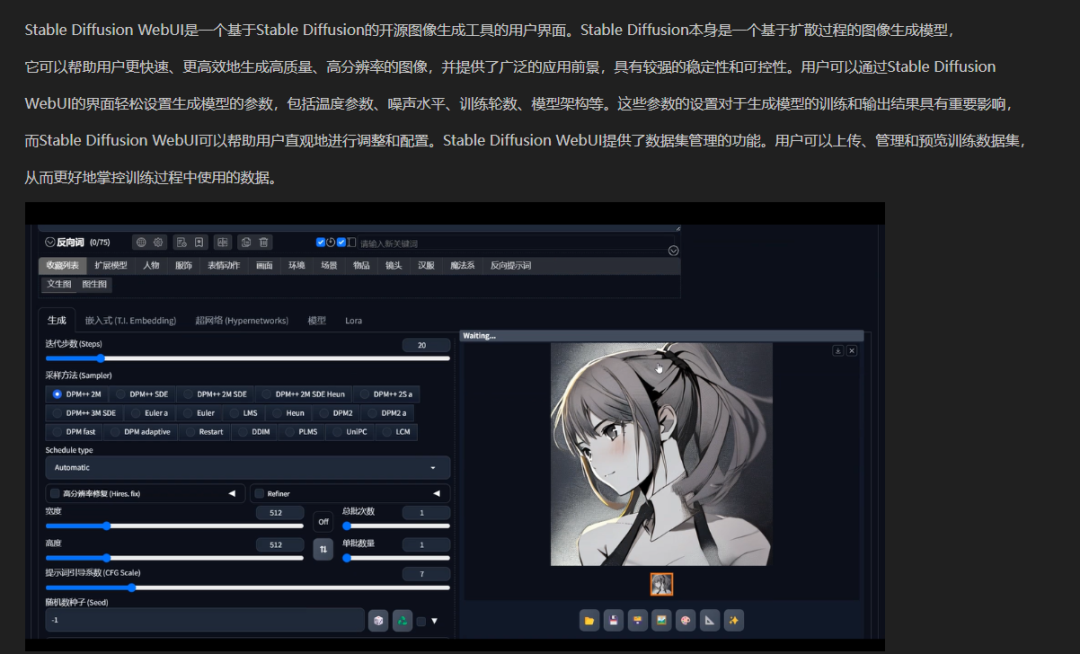
Task: Select the 反向提示词 category tab
Action: pyautogui.click(x=510, y=266)
